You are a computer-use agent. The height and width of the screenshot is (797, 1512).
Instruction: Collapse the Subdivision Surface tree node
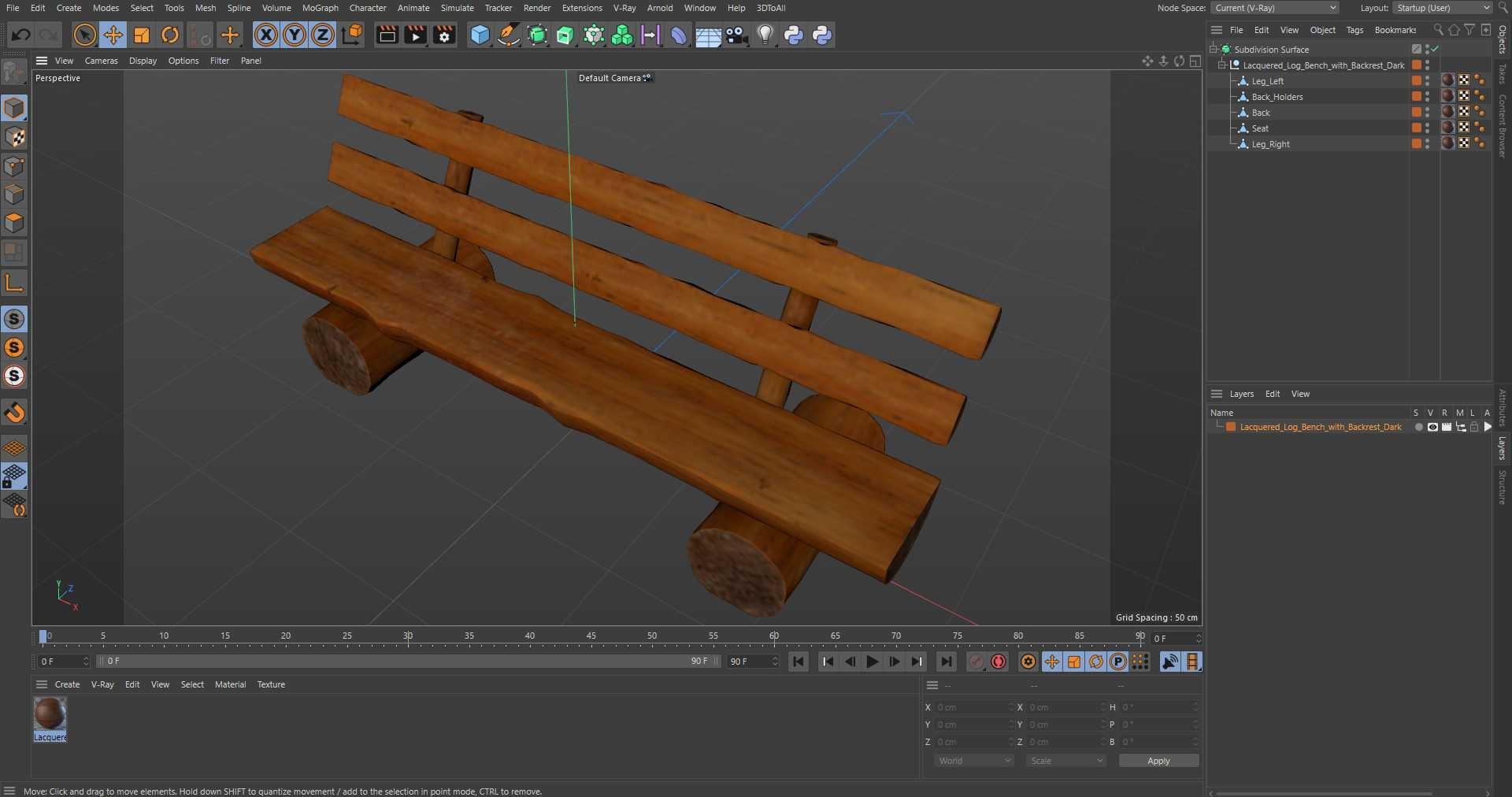1214,49
